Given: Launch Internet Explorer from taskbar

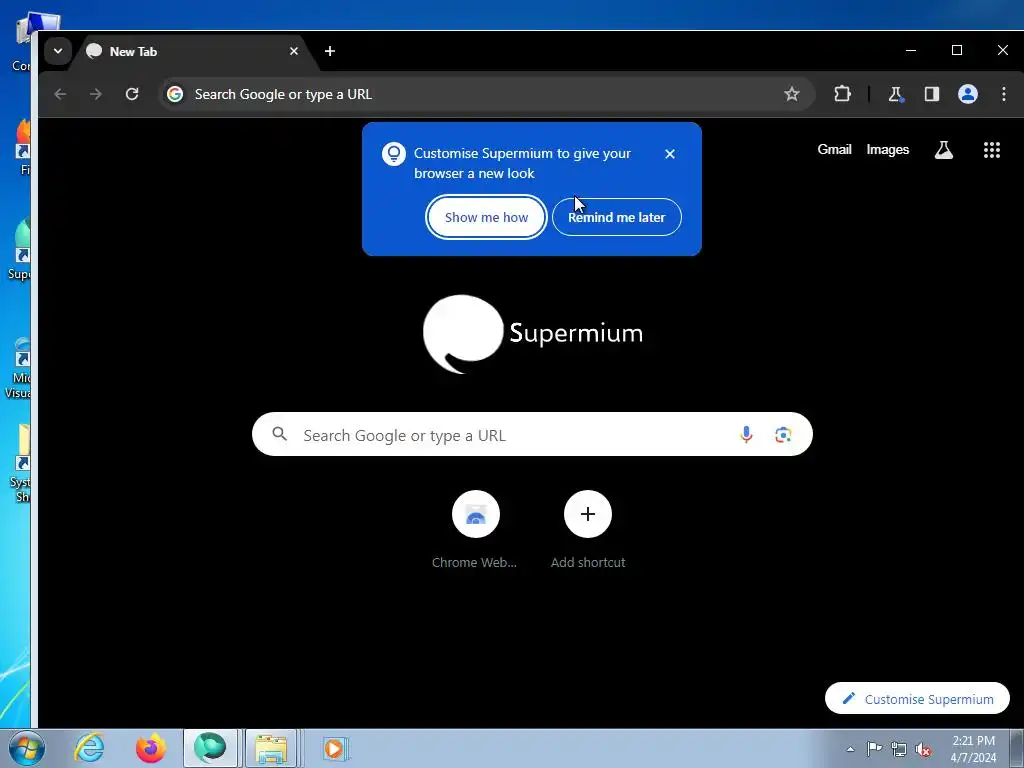Looking at the screenshot, I should (89, 748).
